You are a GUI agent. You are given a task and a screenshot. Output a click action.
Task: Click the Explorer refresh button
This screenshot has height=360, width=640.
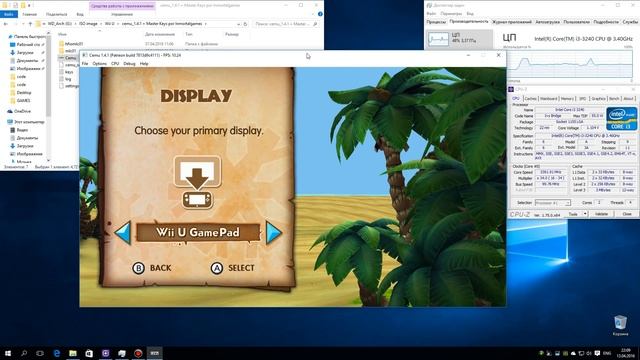coord(245,24)
